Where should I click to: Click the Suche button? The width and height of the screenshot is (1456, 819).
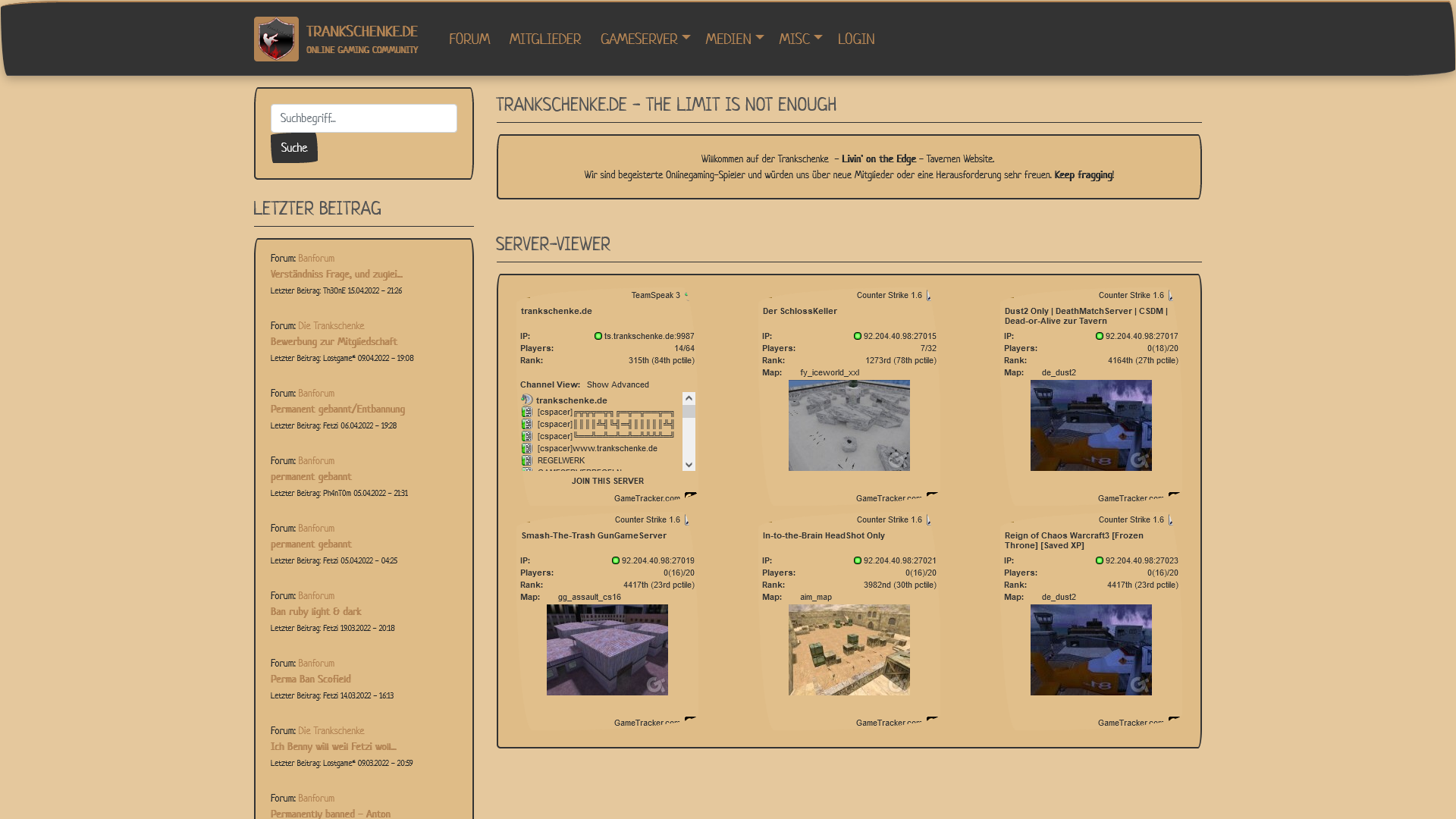tap(294, 148)
